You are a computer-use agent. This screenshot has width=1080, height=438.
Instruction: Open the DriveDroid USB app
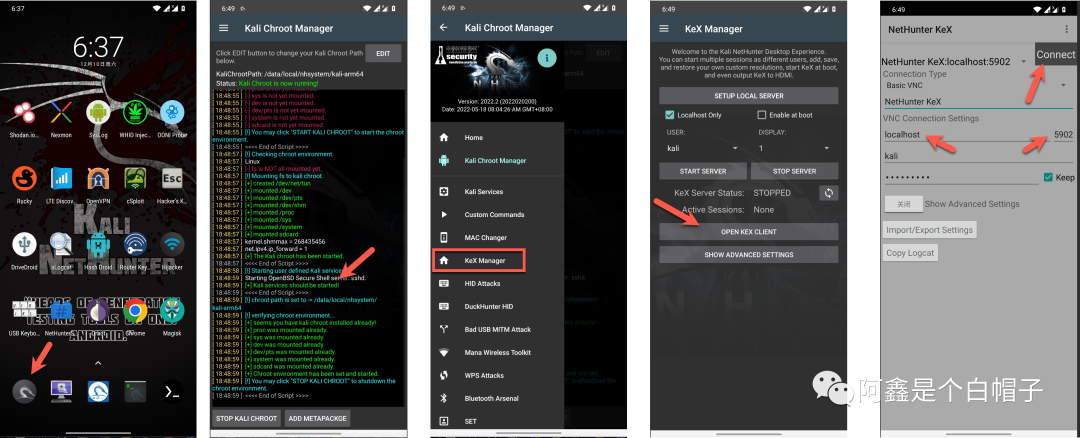24,244
